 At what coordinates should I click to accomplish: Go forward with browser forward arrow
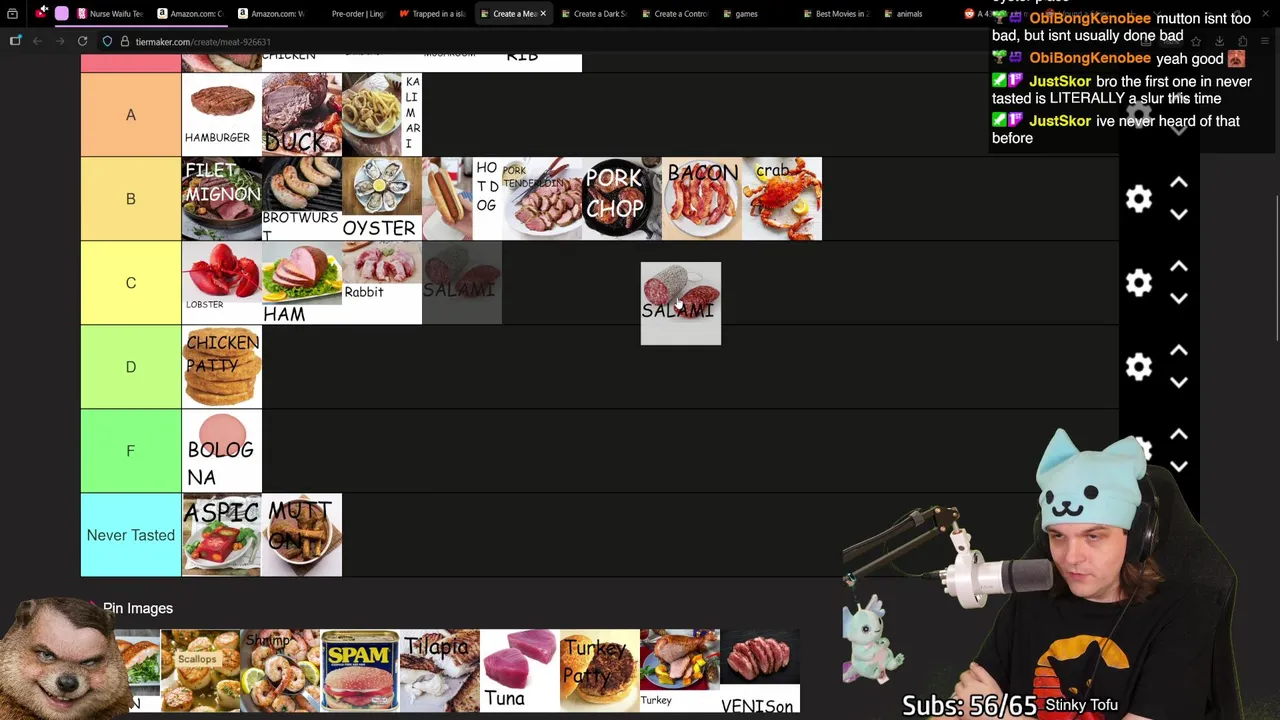click(x=59, y=41)
